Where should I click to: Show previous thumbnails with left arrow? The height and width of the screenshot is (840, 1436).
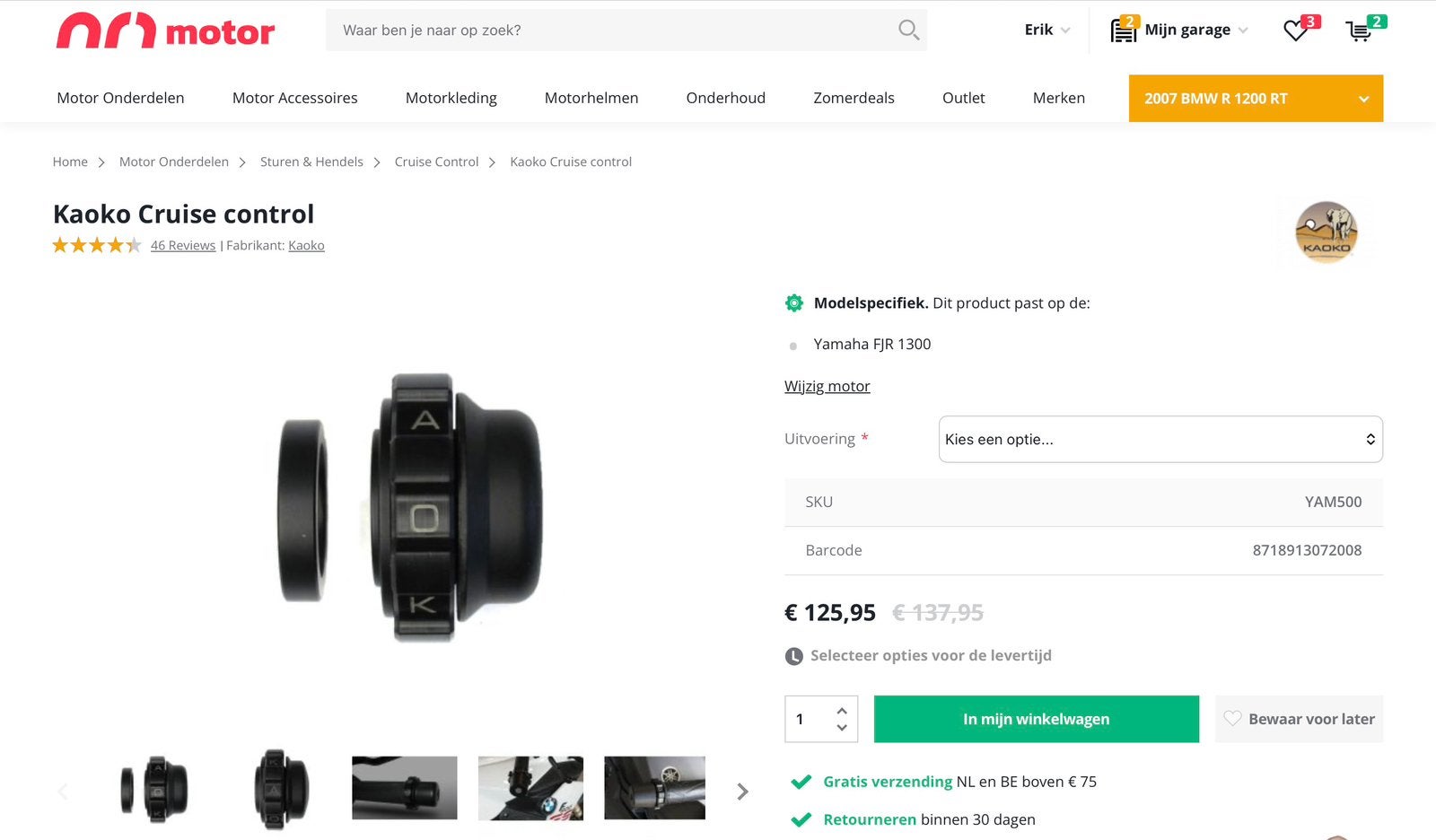pyautogui.click(x=63, y=792)
